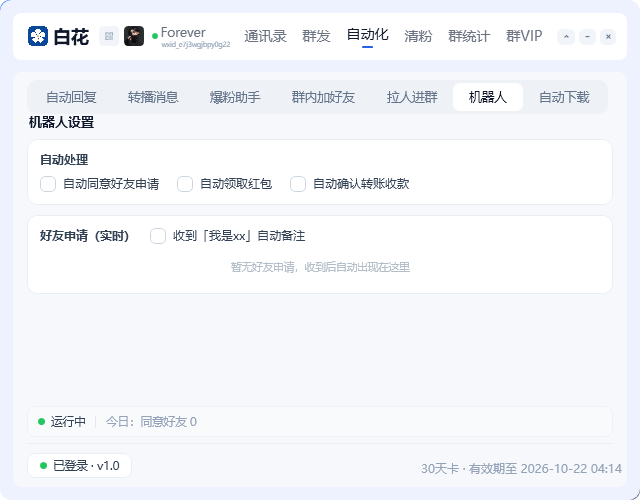The image size is (640, 500).
Task: Open the 通讯录 top menu
Action: tap(265, 36)
